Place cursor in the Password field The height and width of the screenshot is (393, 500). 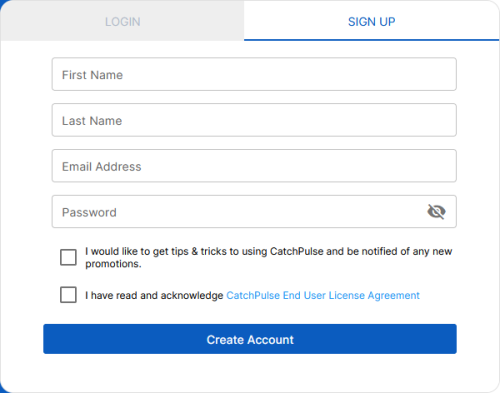click(254, 212)
